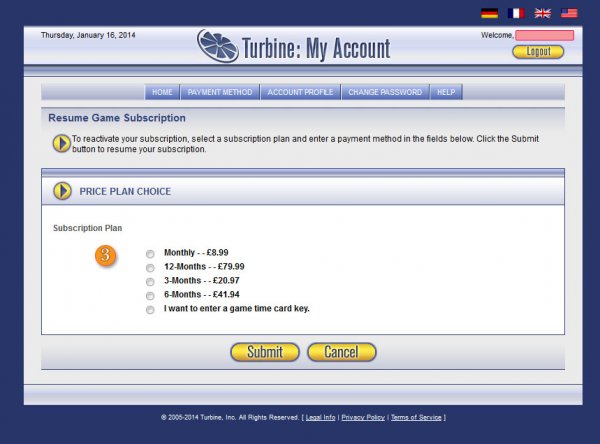Open the Help tab
The height and width of the screenshot is (444, 600).
446,92
